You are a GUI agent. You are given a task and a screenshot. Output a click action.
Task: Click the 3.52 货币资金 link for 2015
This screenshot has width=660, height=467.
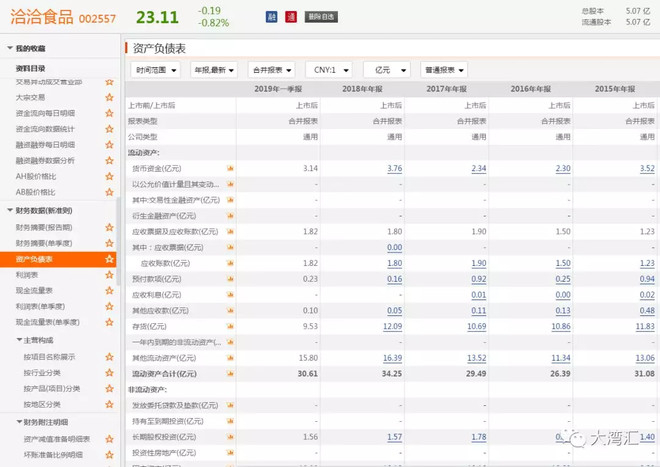point(647,168)
